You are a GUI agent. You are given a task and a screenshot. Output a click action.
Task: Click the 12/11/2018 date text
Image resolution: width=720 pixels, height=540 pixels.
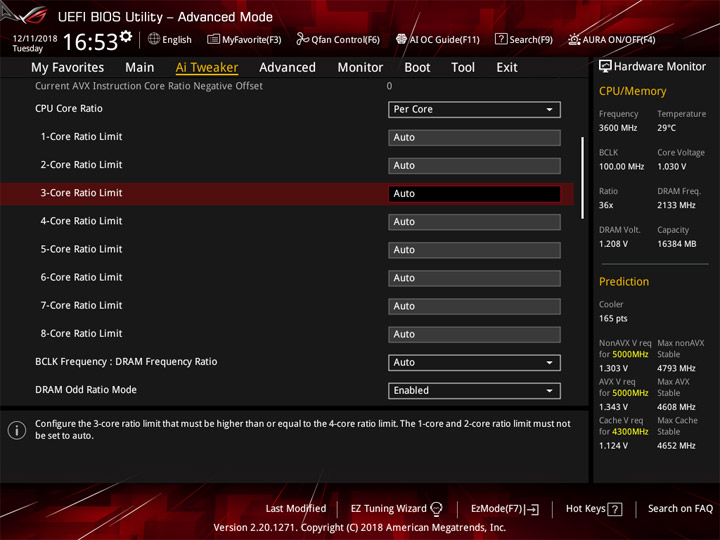[x=35, y=39]
